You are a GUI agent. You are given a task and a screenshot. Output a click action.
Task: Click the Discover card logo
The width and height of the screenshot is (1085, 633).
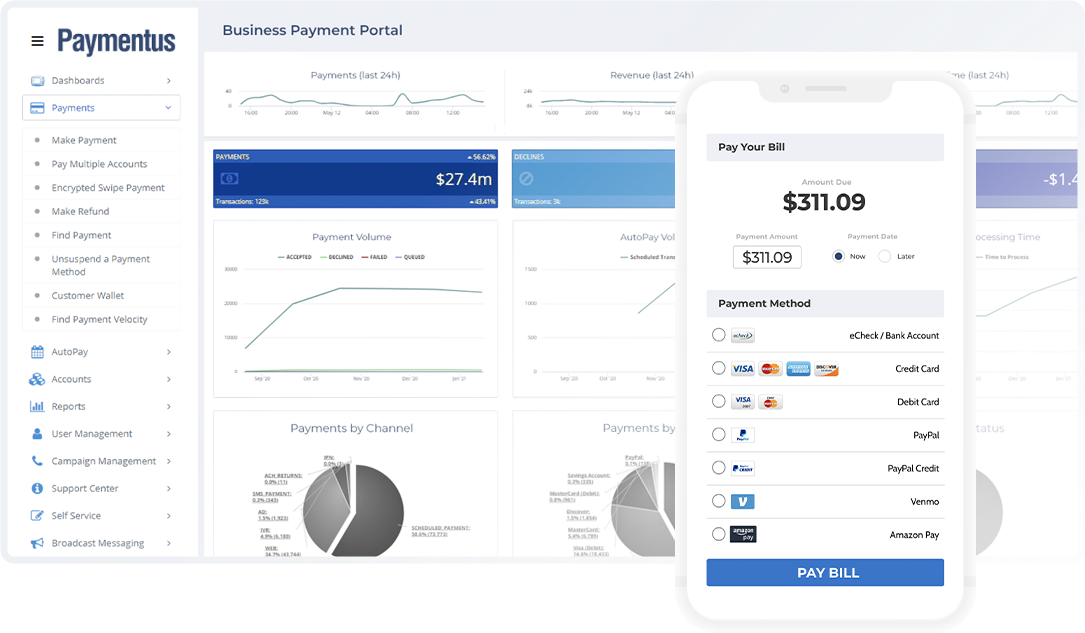pos(826,369)
